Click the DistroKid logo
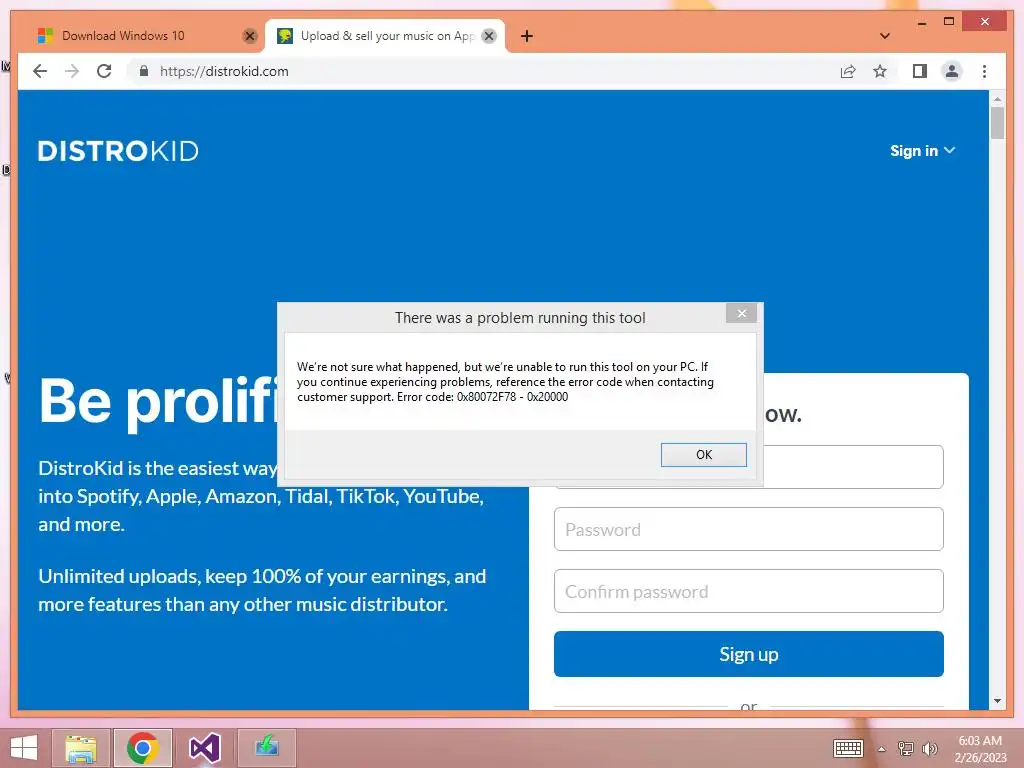Viewport: 1024px width, 768px height. point(118,151)
